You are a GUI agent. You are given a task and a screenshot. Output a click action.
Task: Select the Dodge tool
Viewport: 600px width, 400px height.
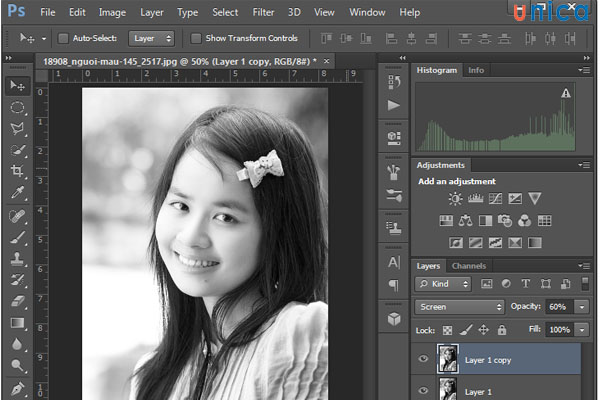(x=17, y=366)
